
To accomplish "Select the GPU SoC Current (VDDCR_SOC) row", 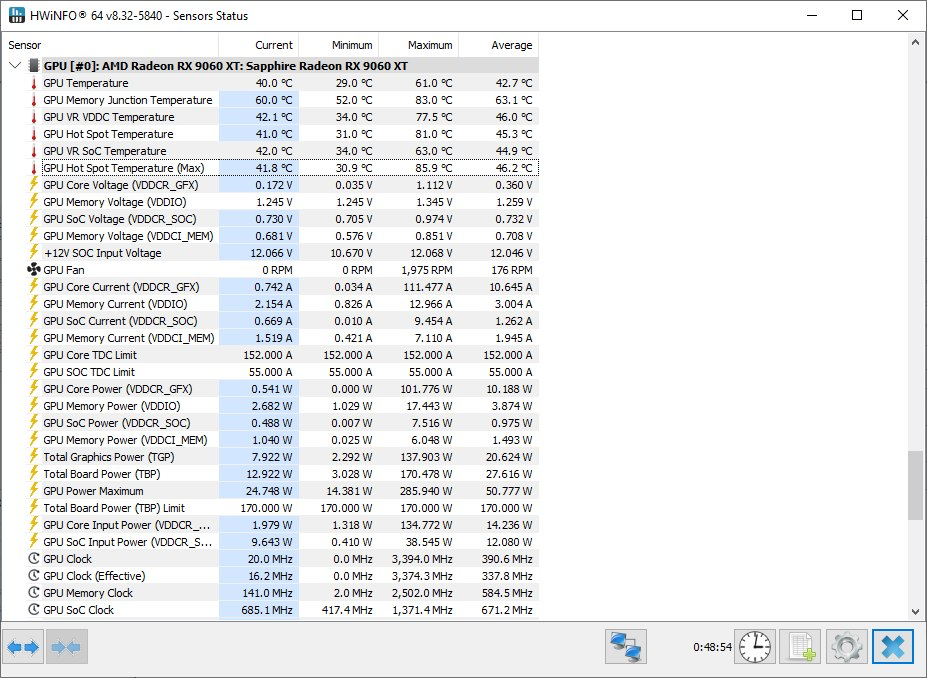I will (x=290, y=321).
